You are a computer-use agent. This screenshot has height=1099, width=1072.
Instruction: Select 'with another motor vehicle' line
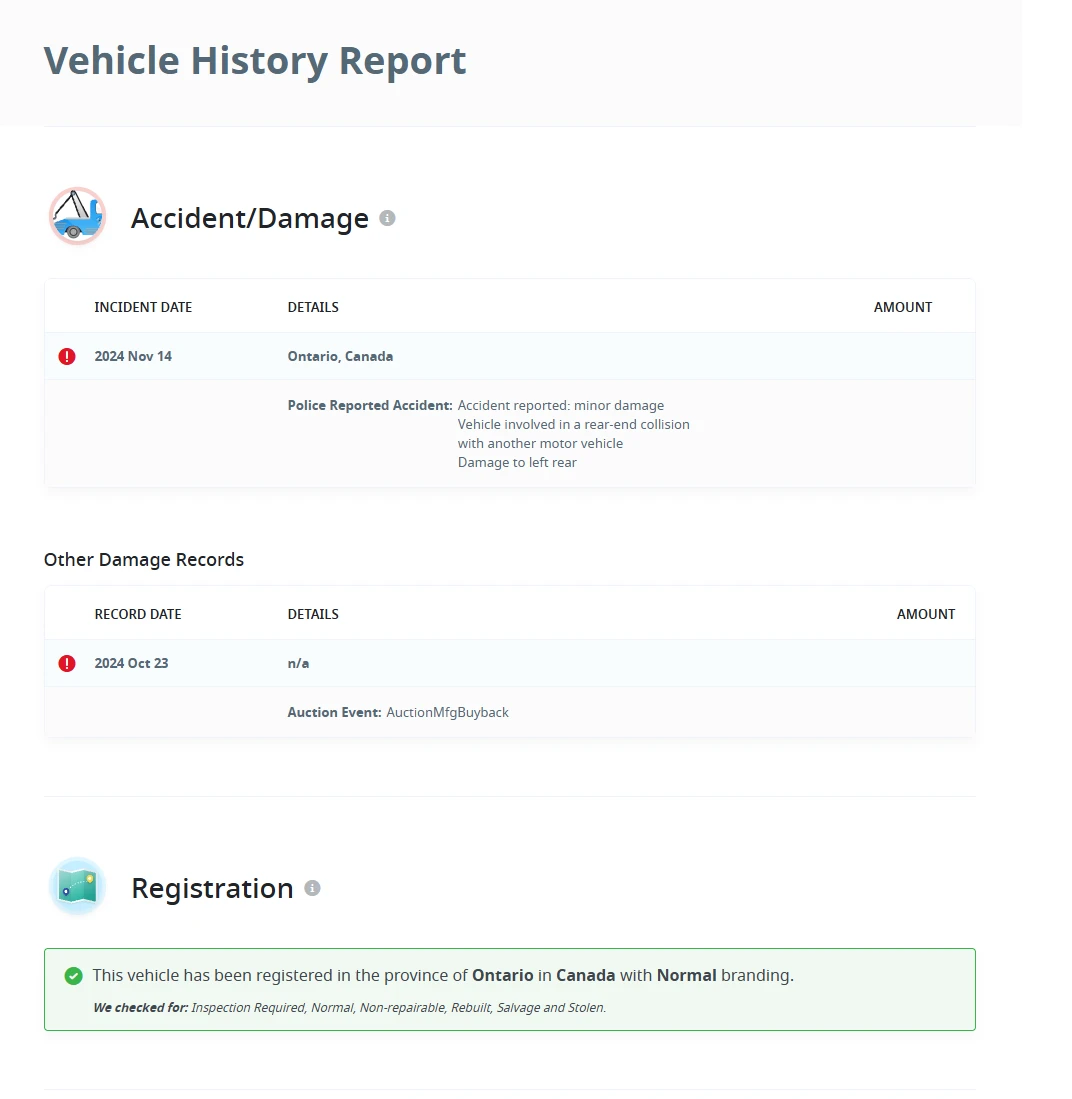[541, 443]
